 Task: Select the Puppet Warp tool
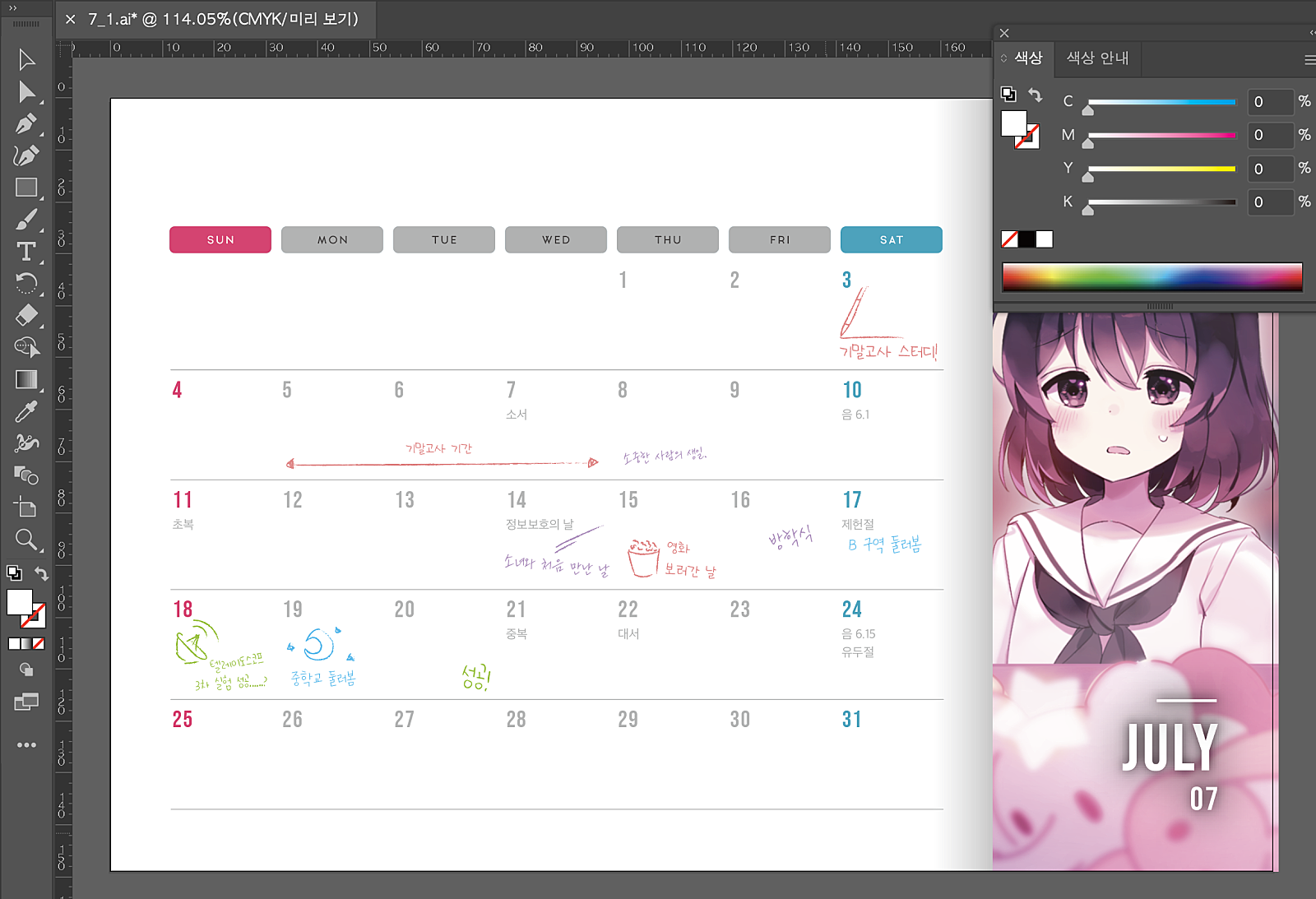coord(26,443)
